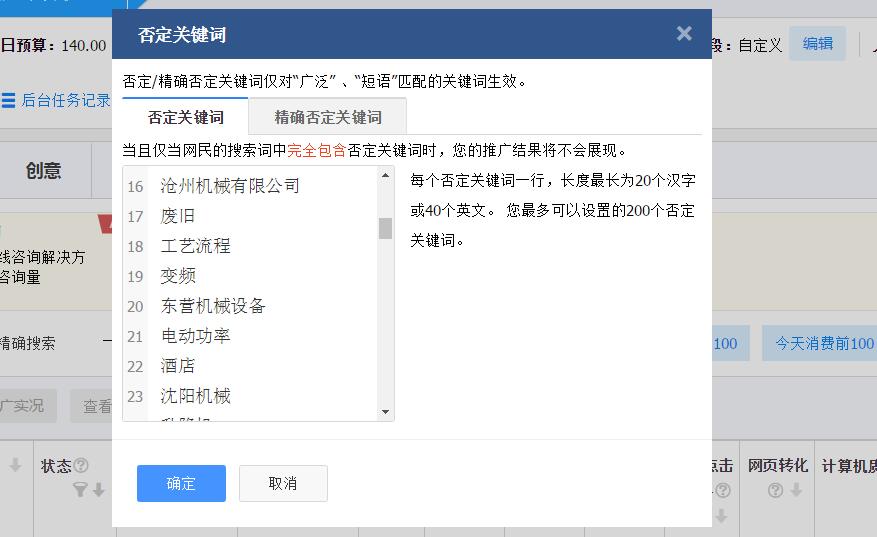Screen dimensions: 877x537
Task: Click the sort arrow under 状态 column
Action: [99, 490]
